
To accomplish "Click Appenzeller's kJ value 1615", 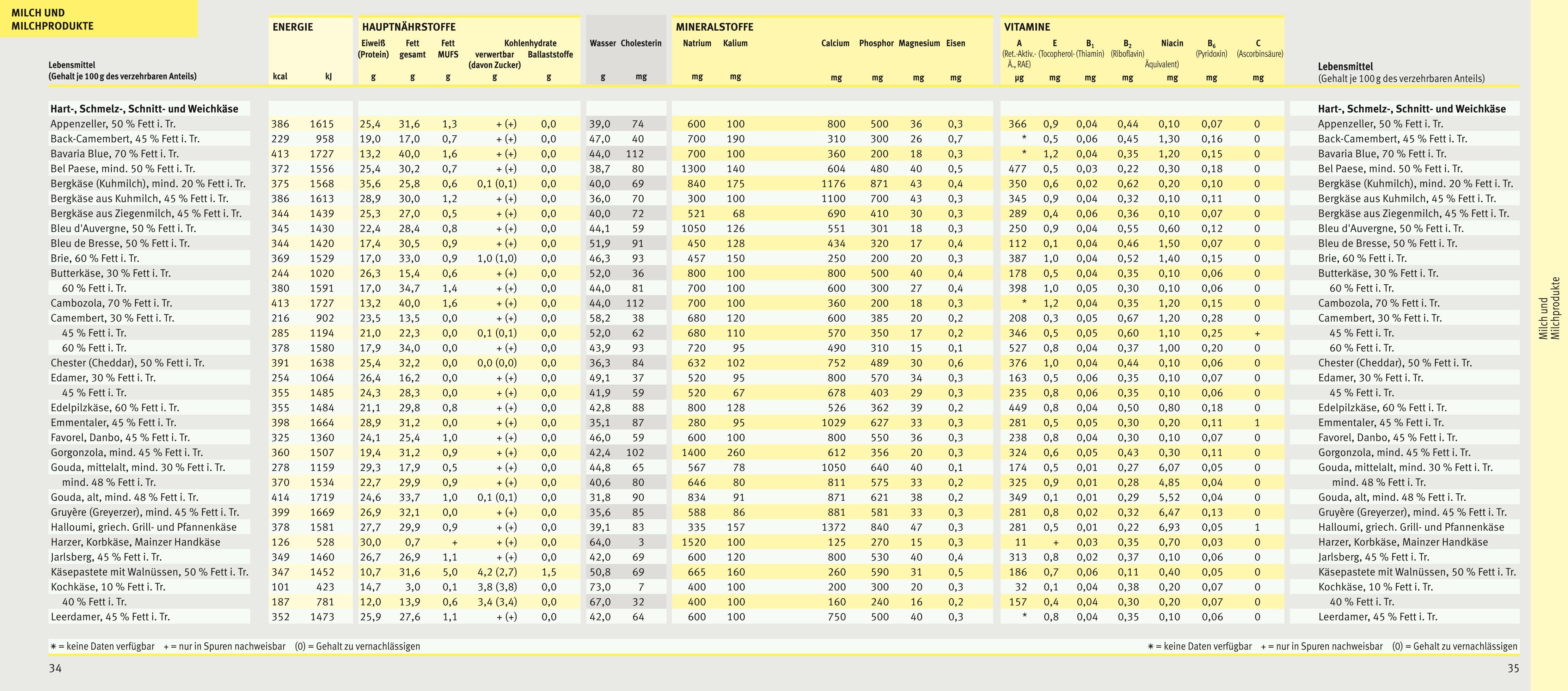I will [322, 124].
